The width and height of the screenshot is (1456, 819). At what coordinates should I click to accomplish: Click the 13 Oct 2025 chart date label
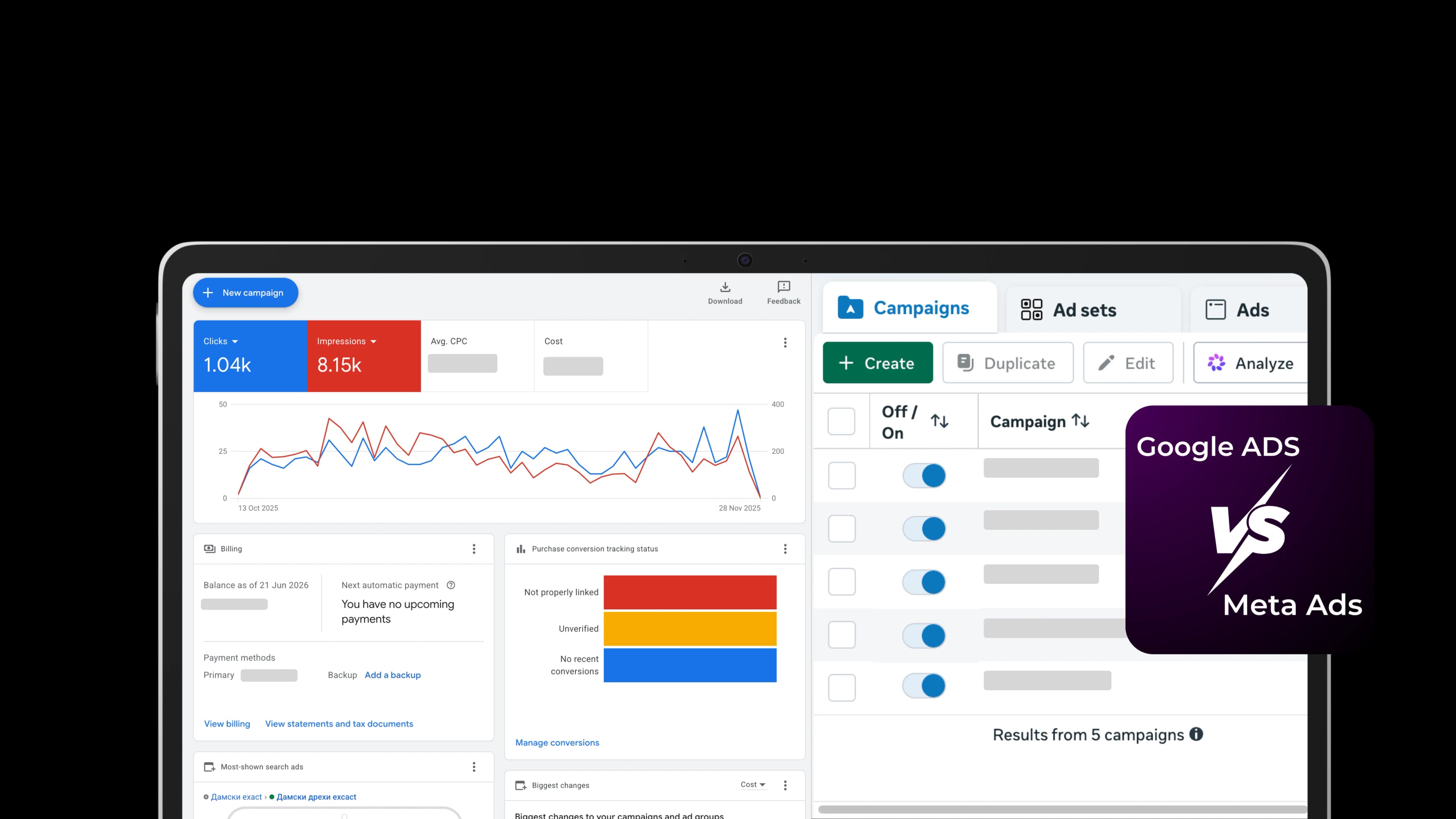point(258,508)
